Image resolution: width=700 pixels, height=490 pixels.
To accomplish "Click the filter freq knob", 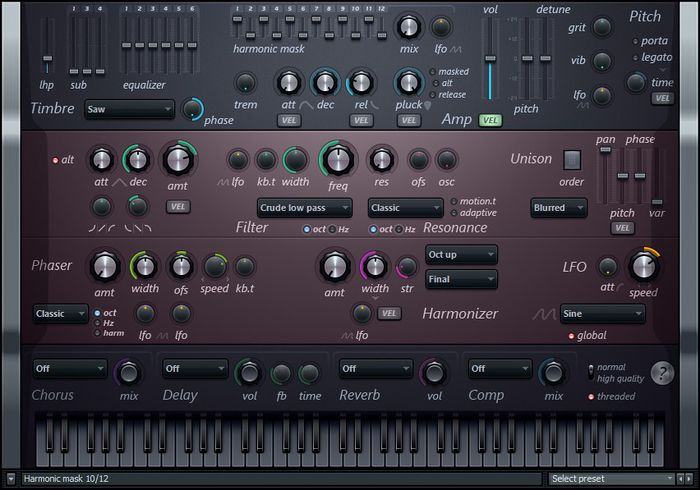I will tap(338, 159).
